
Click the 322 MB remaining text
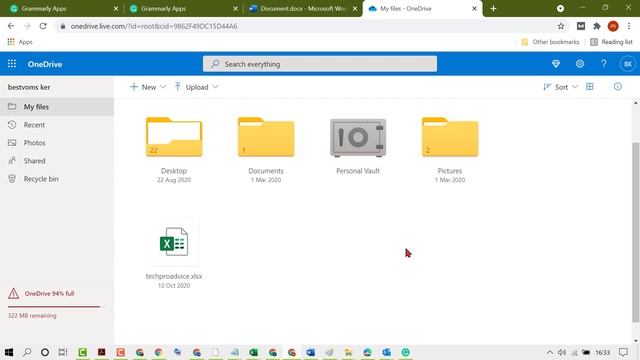tap(32, 316)
